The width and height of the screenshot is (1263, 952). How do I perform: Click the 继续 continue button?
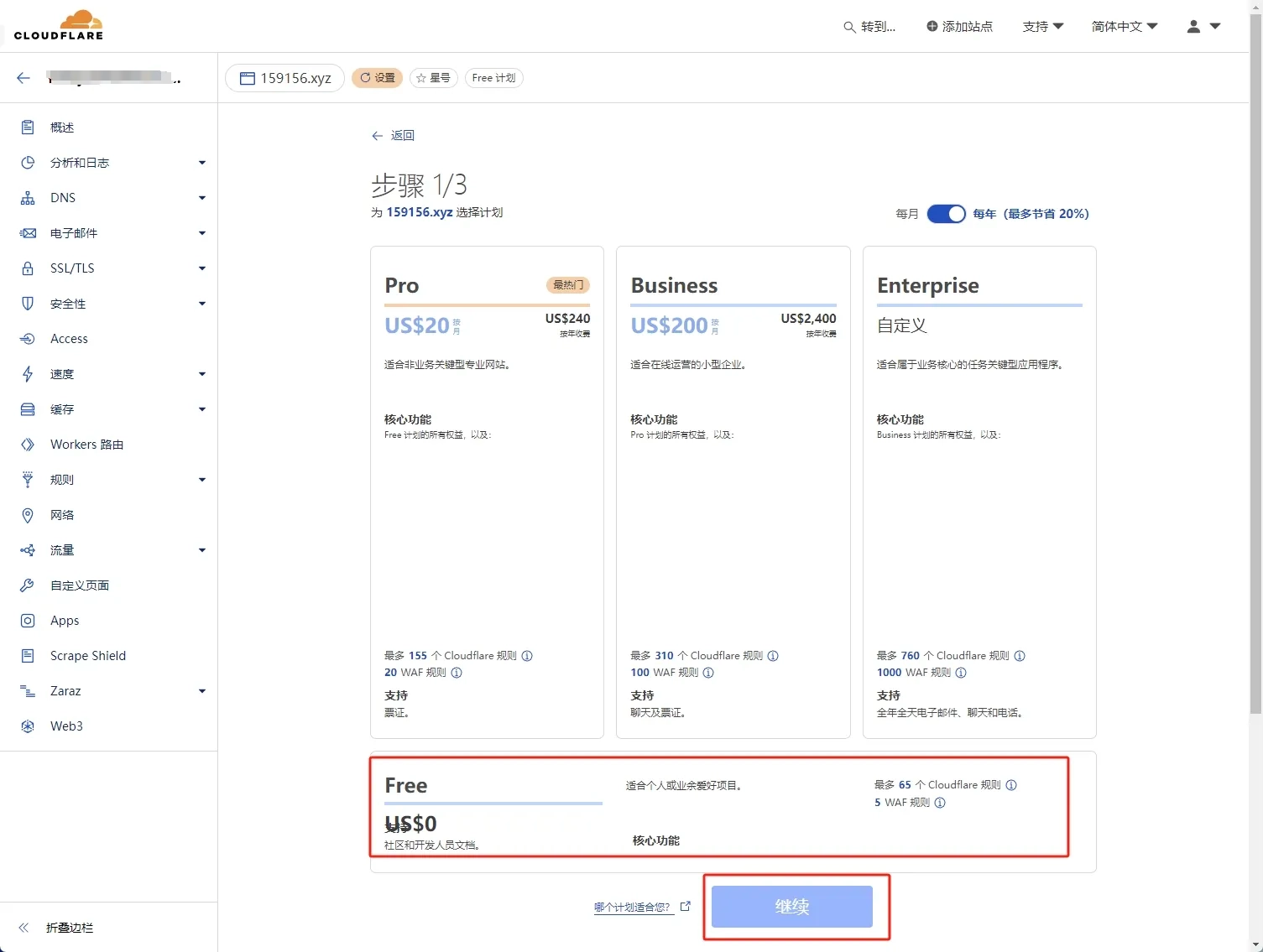[792, 907]
